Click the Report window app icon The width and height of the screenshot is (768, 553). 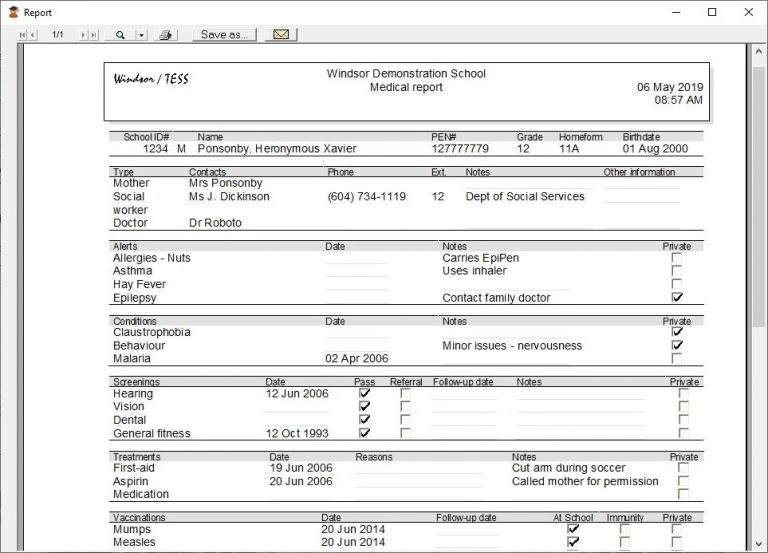12,12
